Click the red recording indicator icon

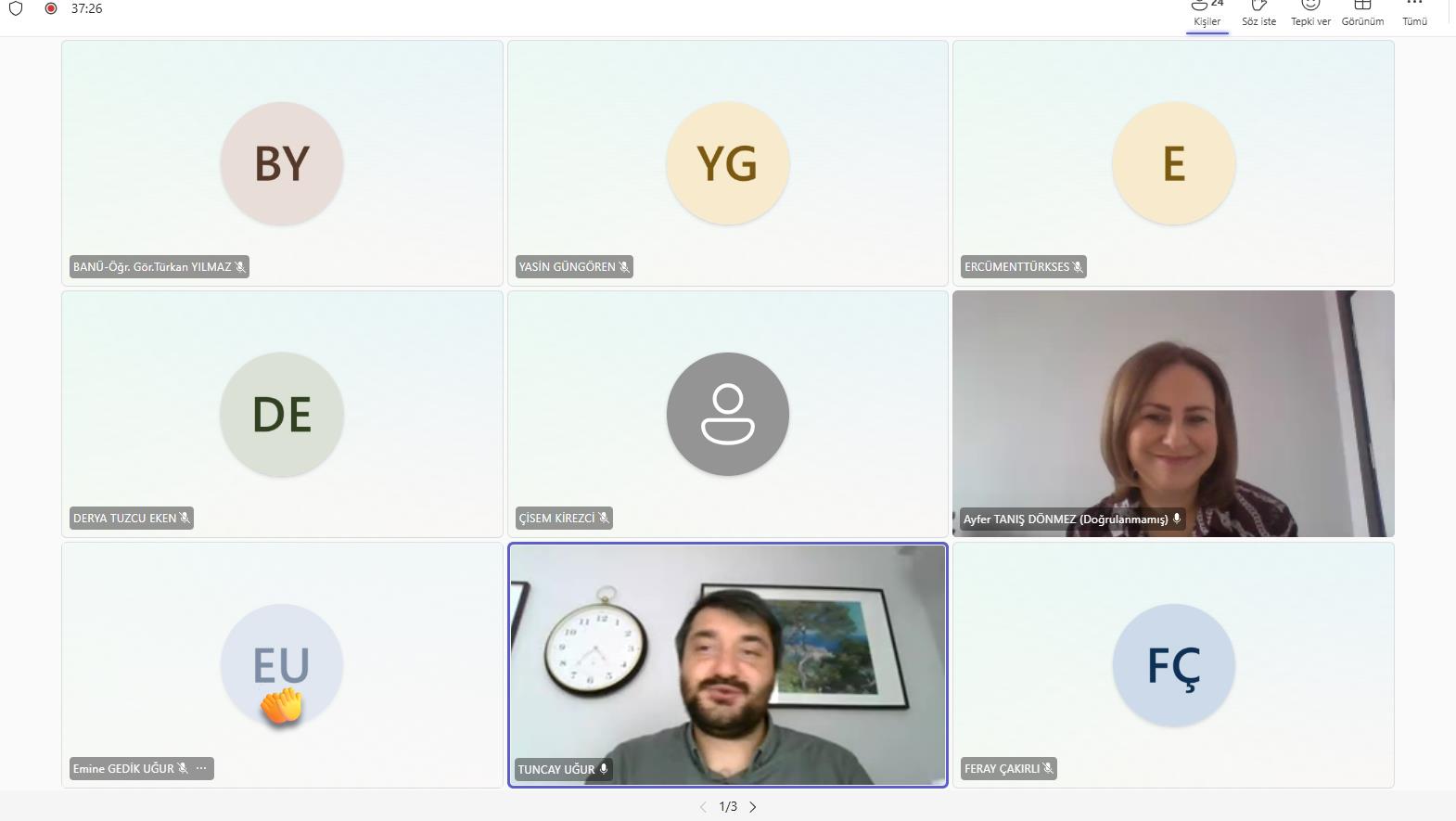point(51,8)
